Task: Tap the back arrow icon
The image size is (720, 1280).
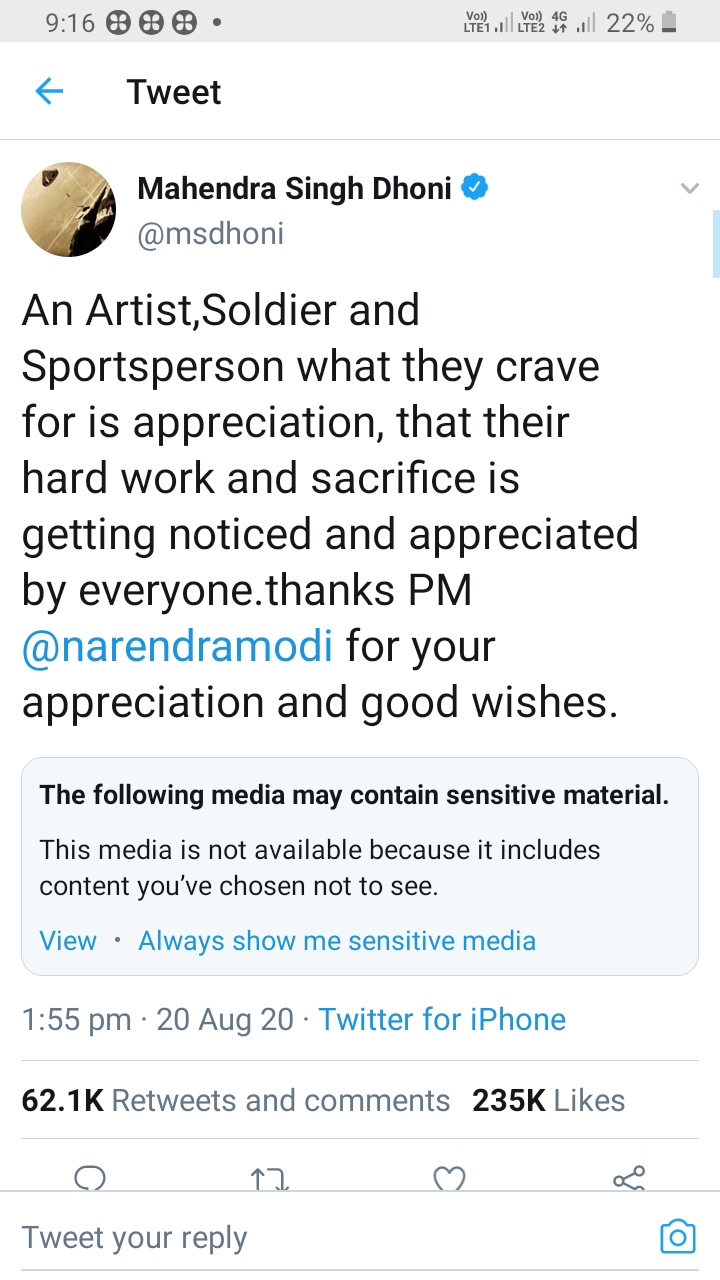Action: [x=49, y=92]
